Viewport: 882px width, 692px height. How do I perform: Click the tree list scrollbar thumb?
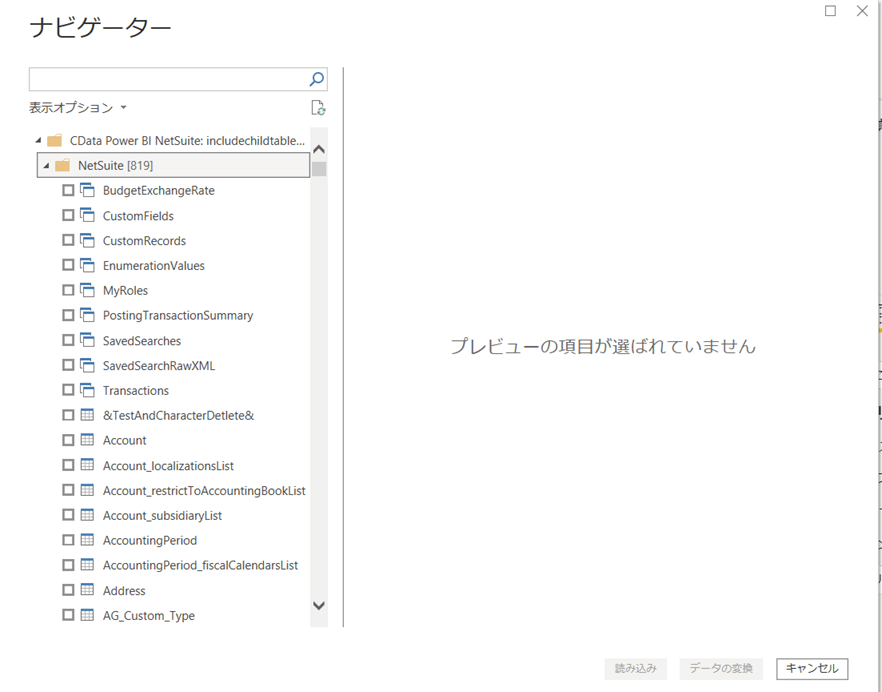[319, 169]
